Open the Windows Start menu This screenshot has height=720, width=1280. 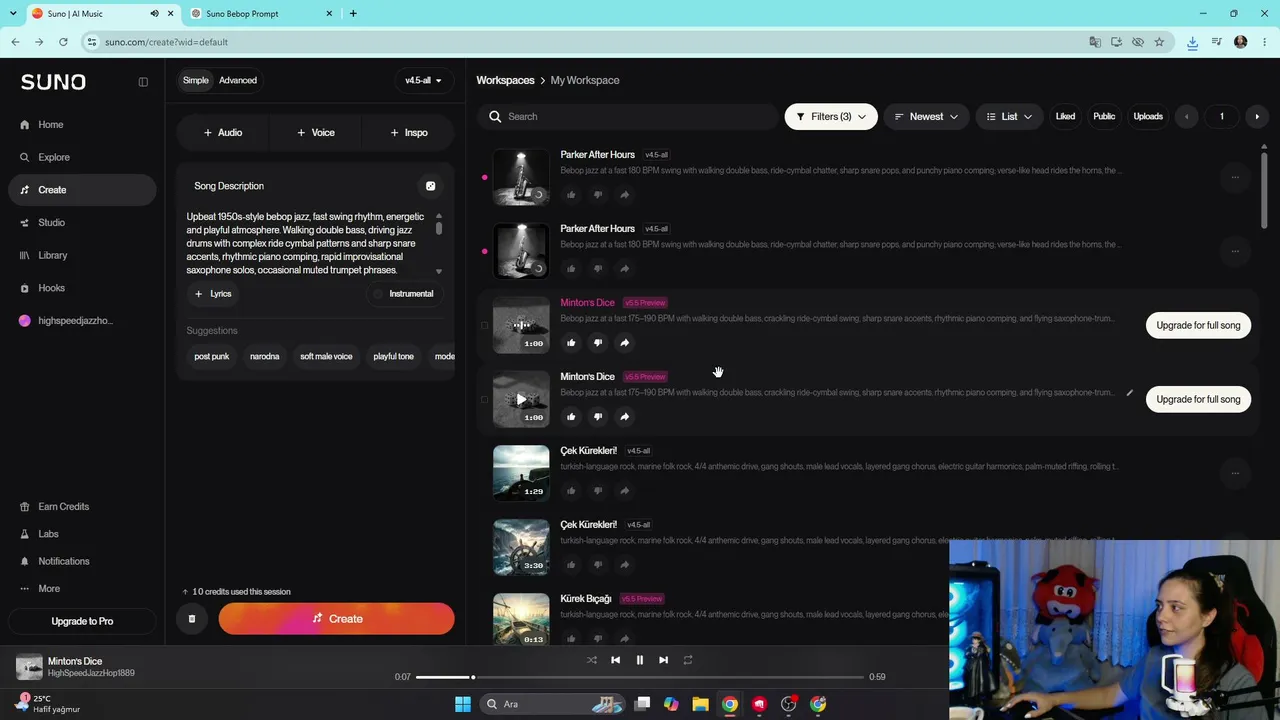pyautogui.click(x=463, y=704)
